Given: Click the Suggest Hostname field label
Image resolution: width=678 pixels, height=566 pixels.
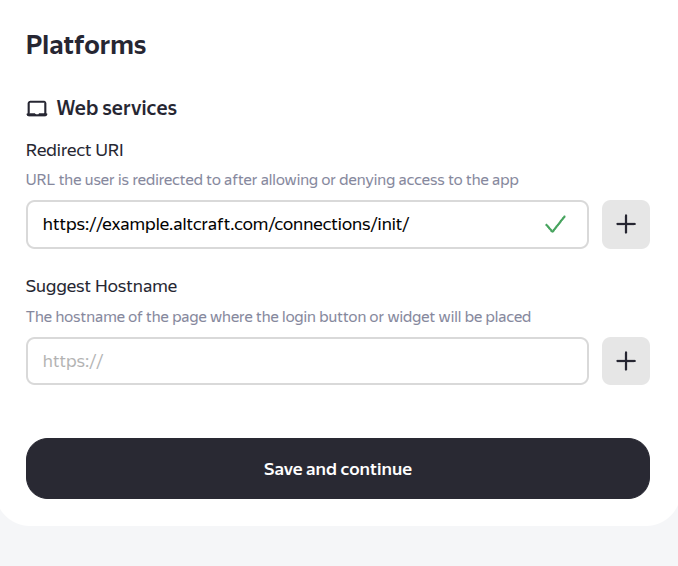Looking at the screenshot, I should (x=101, y=286).
